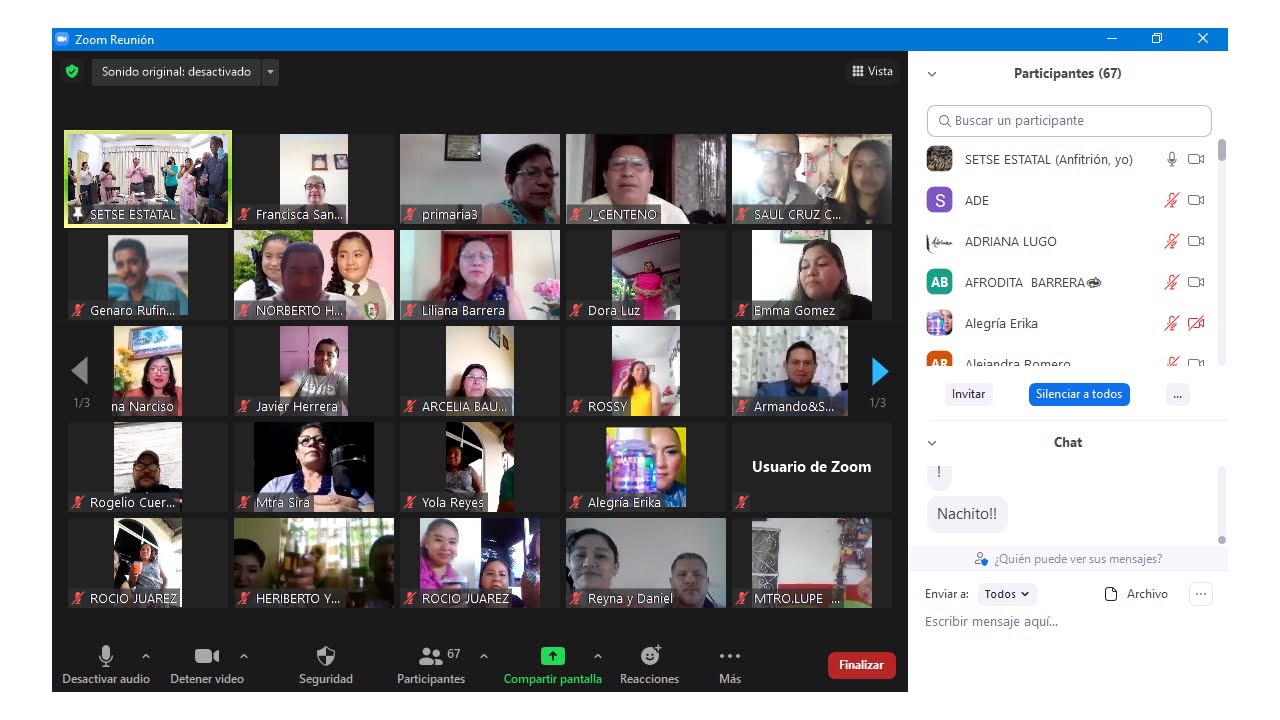Go to next video gallery page arrow
Image resolution: width=1280 pixels, height=720 pixels.
[x=880, y=371]
